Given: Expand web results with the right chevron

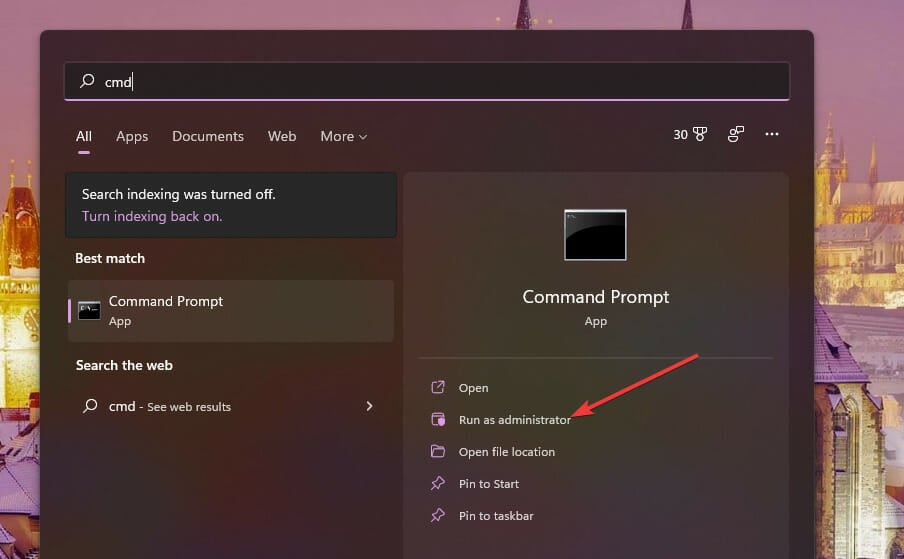Looking at the screenshot, I should coord(369,406).
